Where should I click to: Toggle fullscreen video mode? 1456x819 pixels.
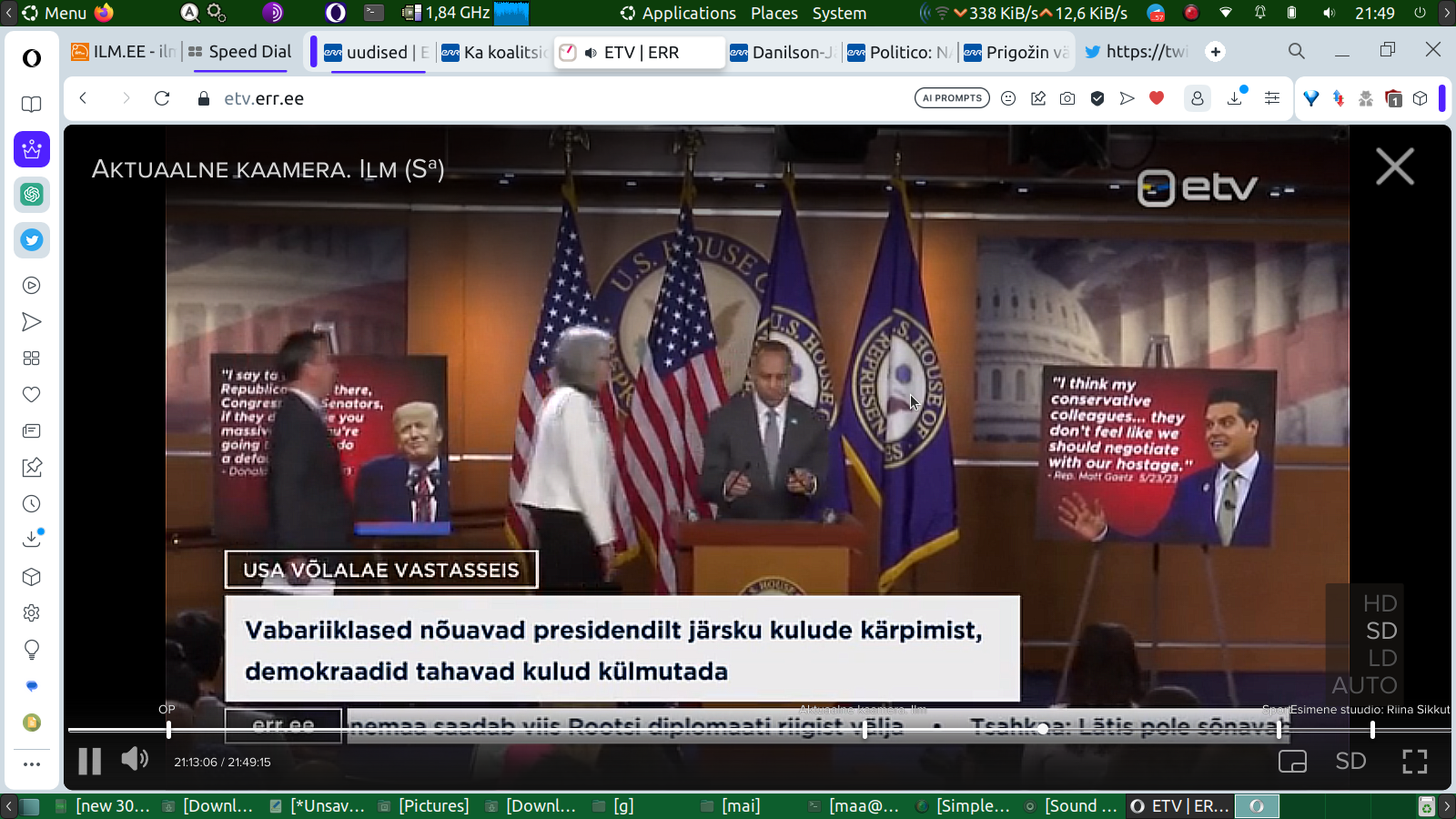(x=1414, y=762)
